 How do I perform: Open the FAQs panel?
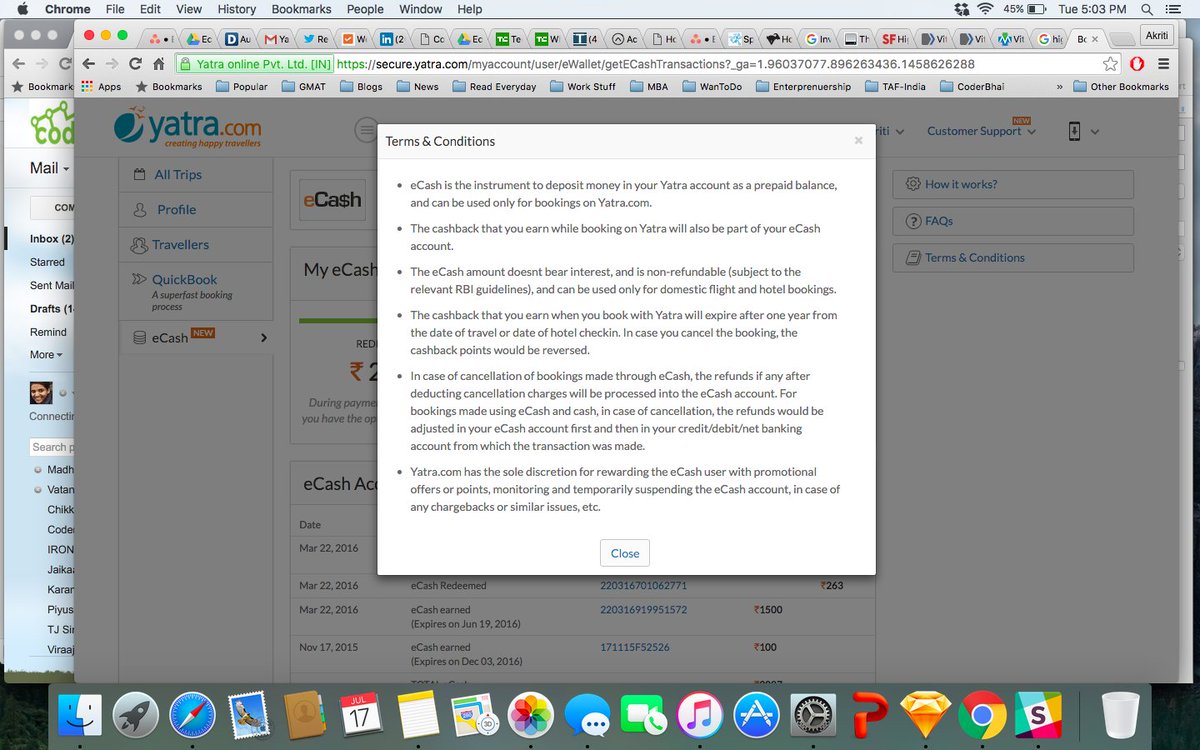(1013, 221)
